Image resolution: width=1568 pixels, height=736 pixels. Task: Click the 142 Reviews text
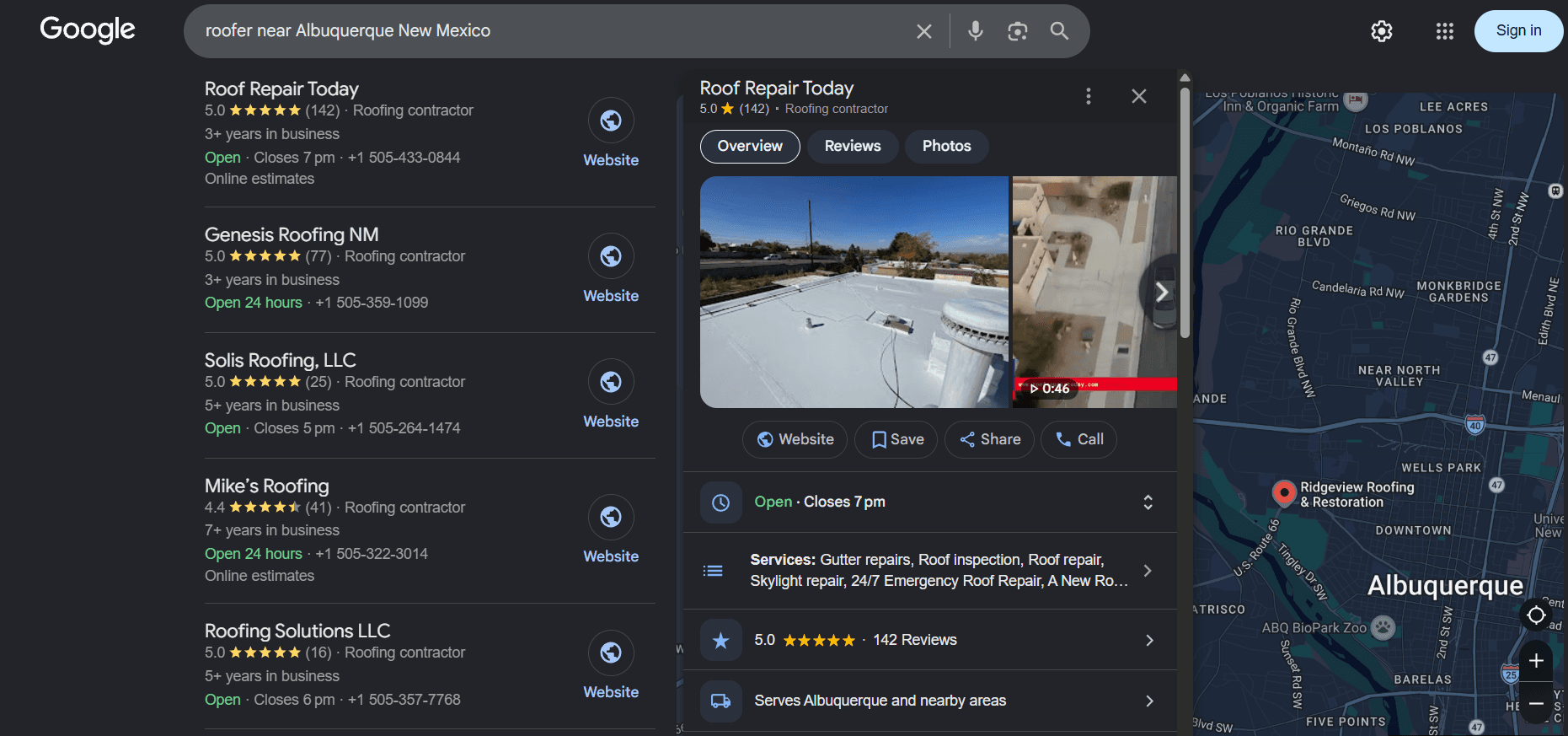coord(915,640)
